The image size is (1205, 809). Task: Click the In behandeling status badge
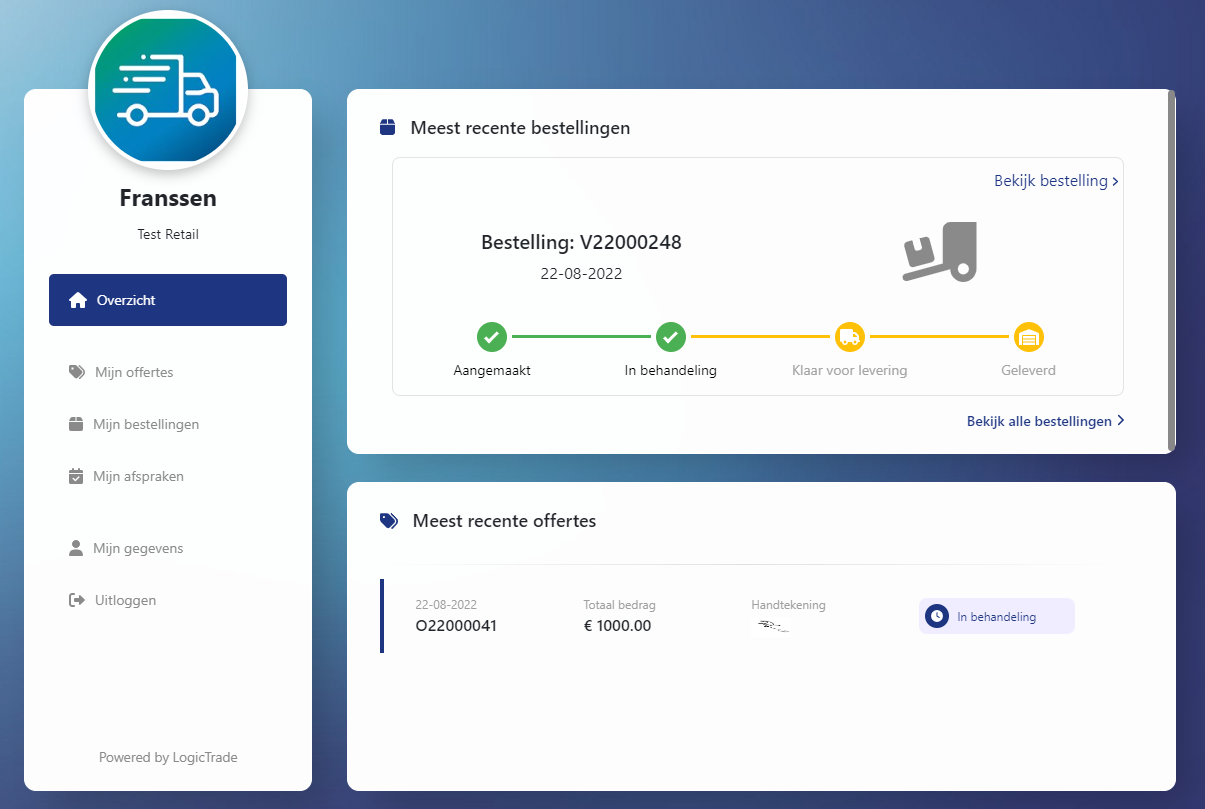[x=996, y=615]
